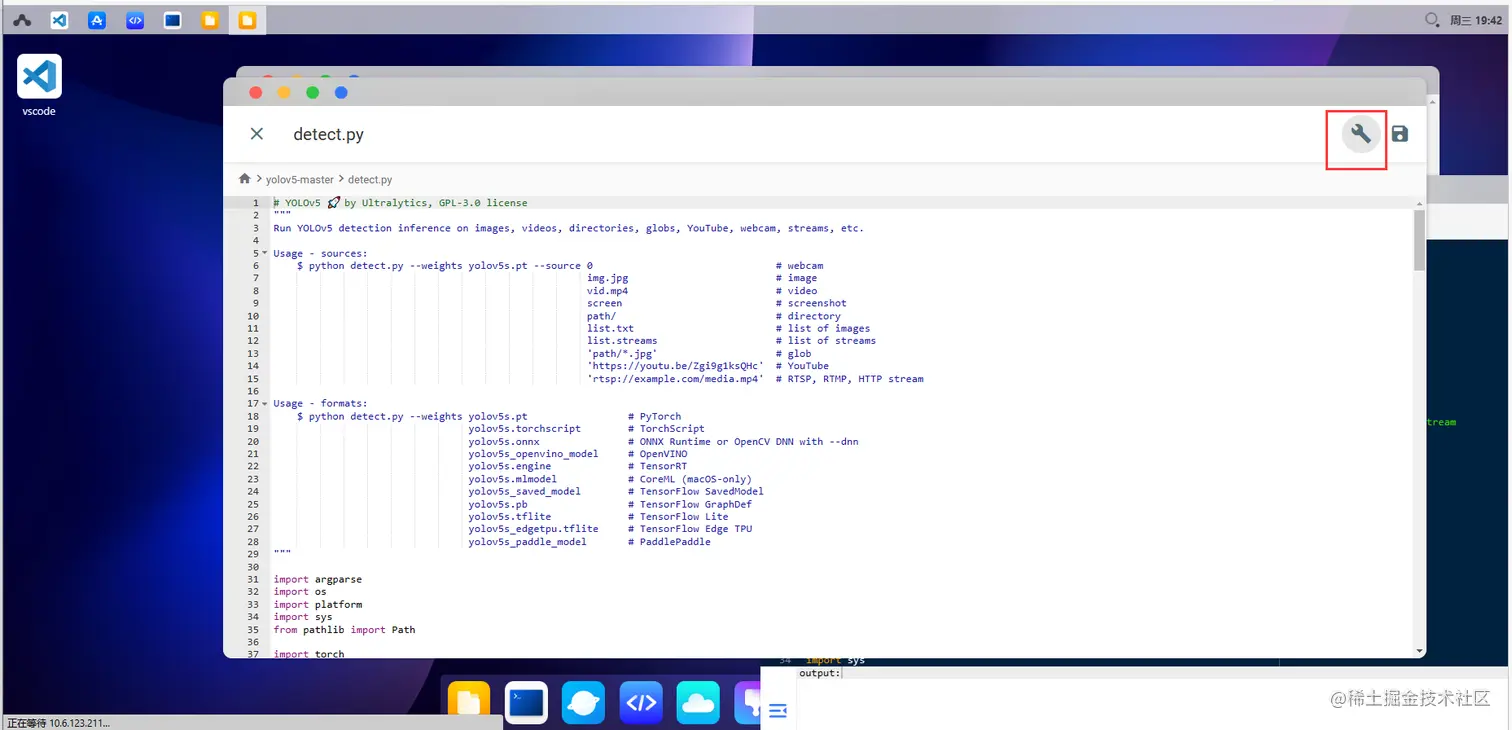The height and width of the screenshot is (730, 1512).
Task: Click the '# RTSP, RTMP, HTTP stream' comment
Action: point(850,379)
